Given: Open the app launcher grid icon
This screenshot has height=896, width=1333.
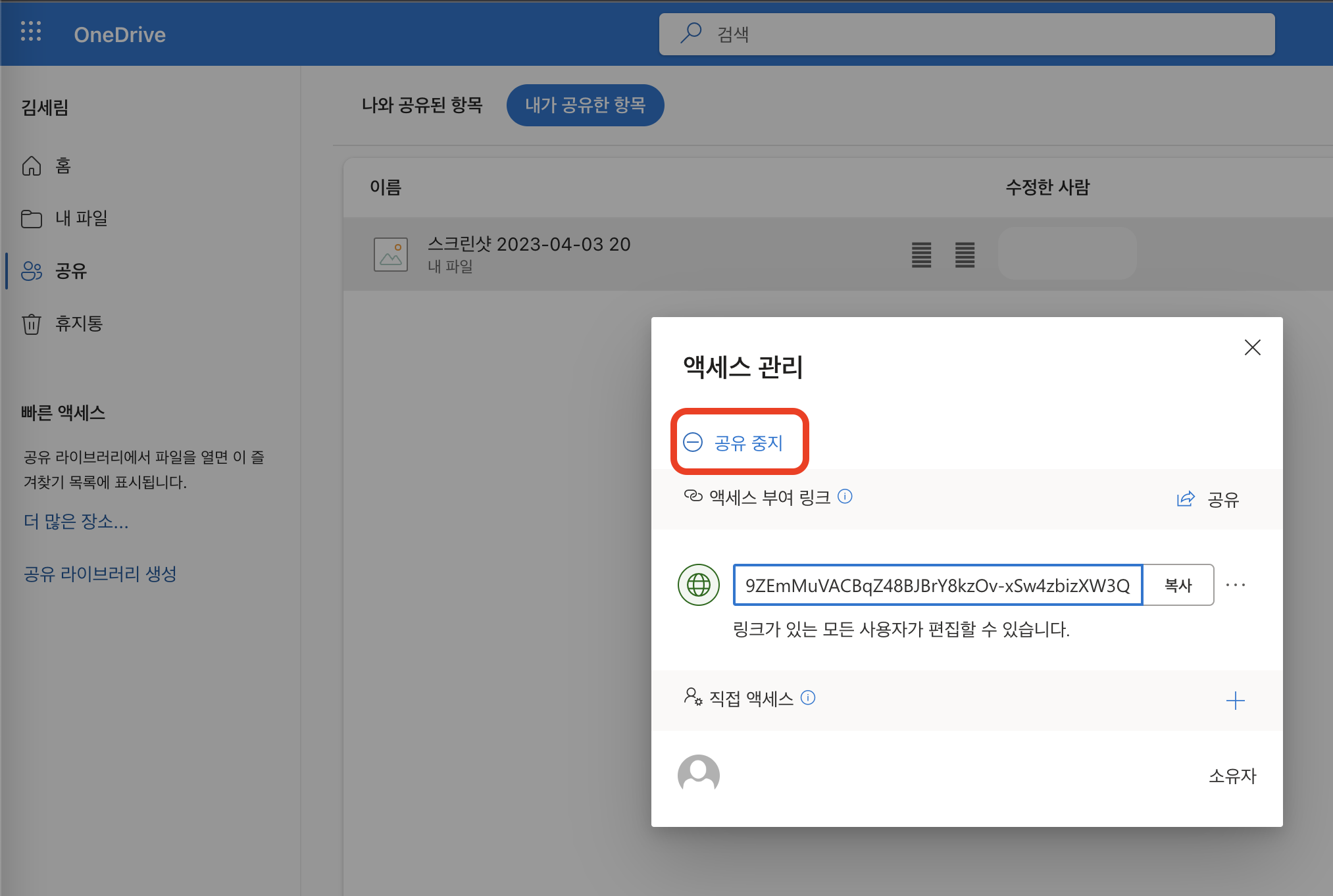Looking at the screenshot, I should [x=31, y=32].
